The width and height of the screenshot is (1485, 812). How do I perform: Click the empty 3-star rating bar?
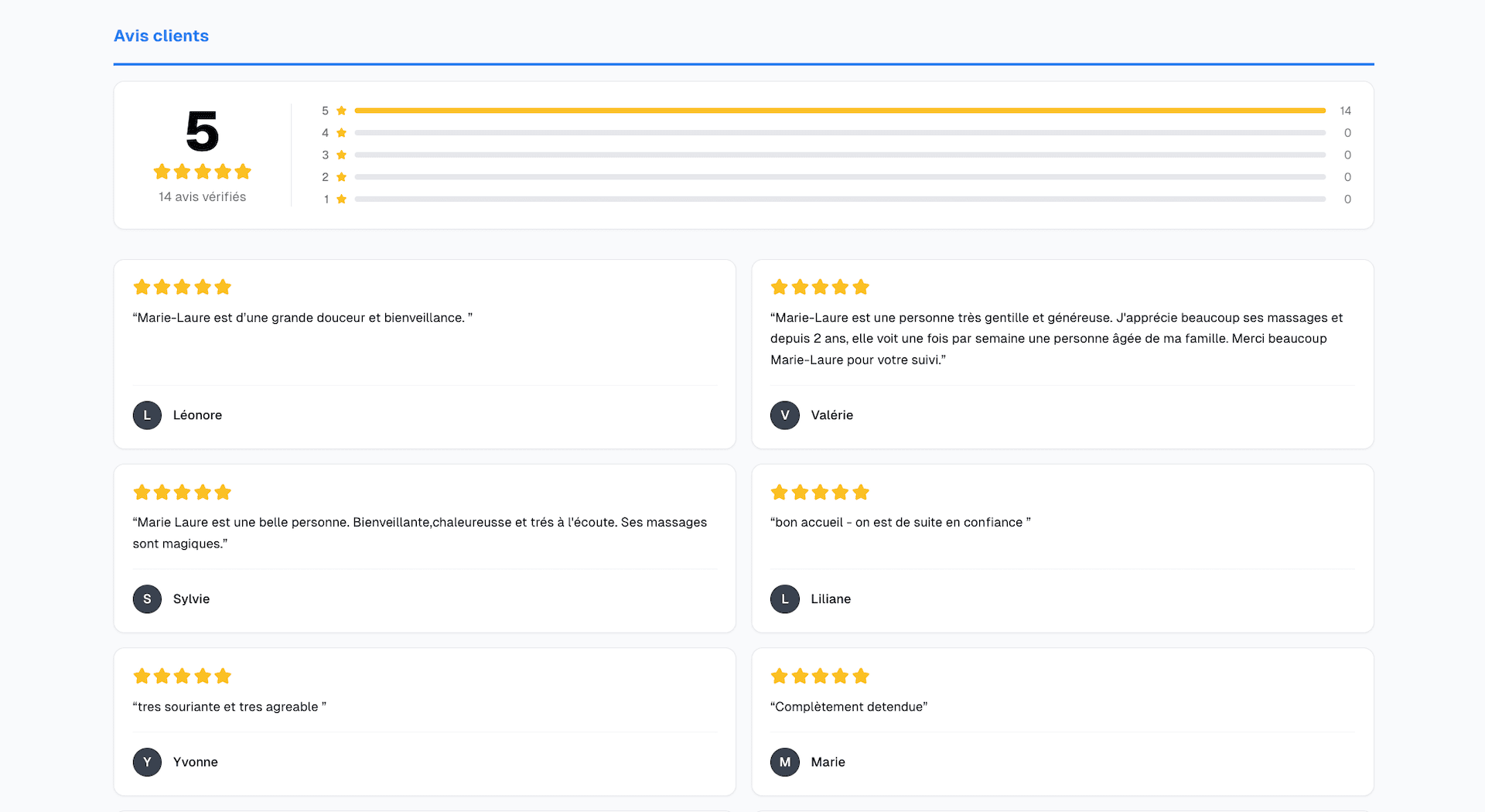[840, 155]
